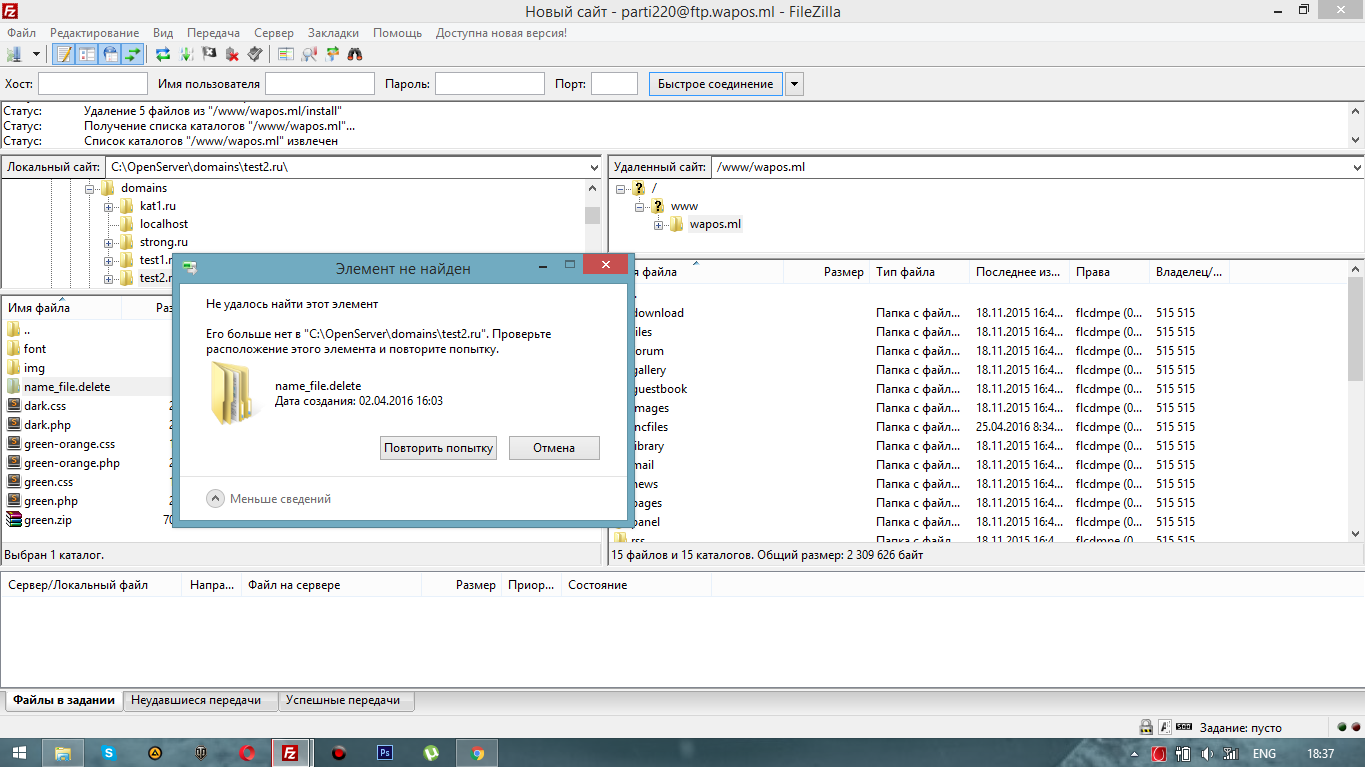Open the Site Manager icon
The width and height of the screenshot is (1365, 767).
pos(15,54)
